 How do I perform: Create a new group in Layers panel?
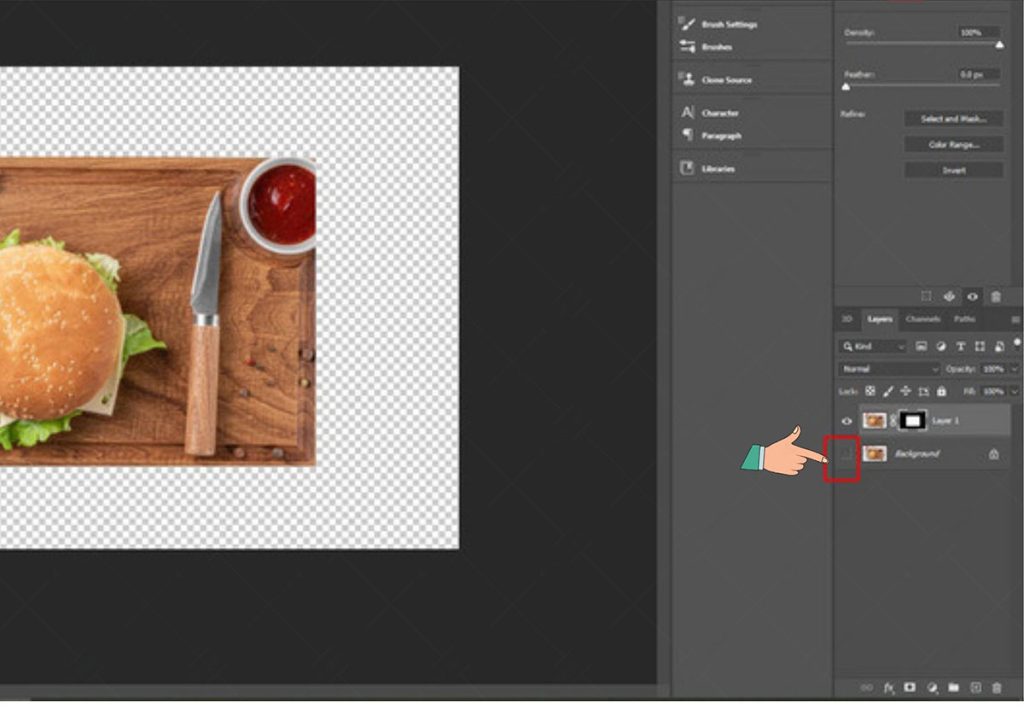(952, 687)
